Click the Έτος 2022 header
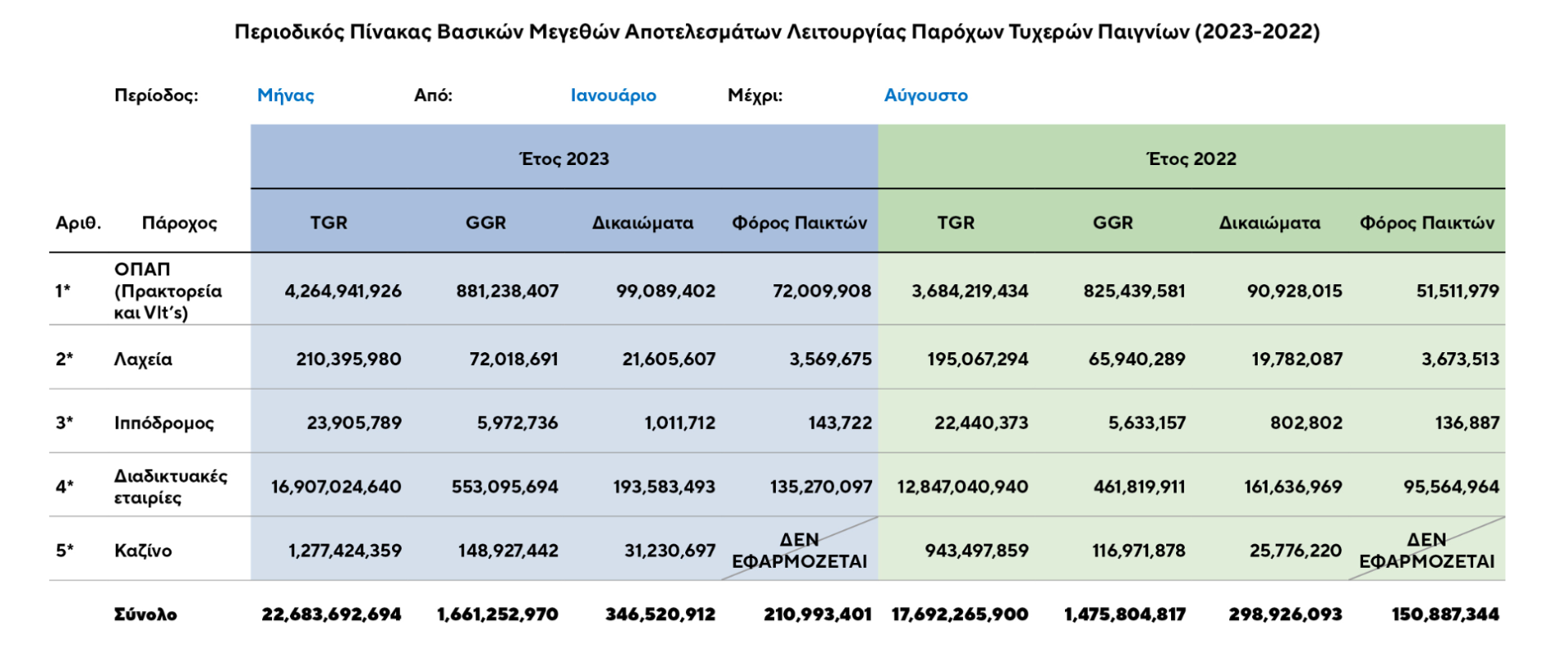The image size is (1568, 656). [x=1191, y=158]
